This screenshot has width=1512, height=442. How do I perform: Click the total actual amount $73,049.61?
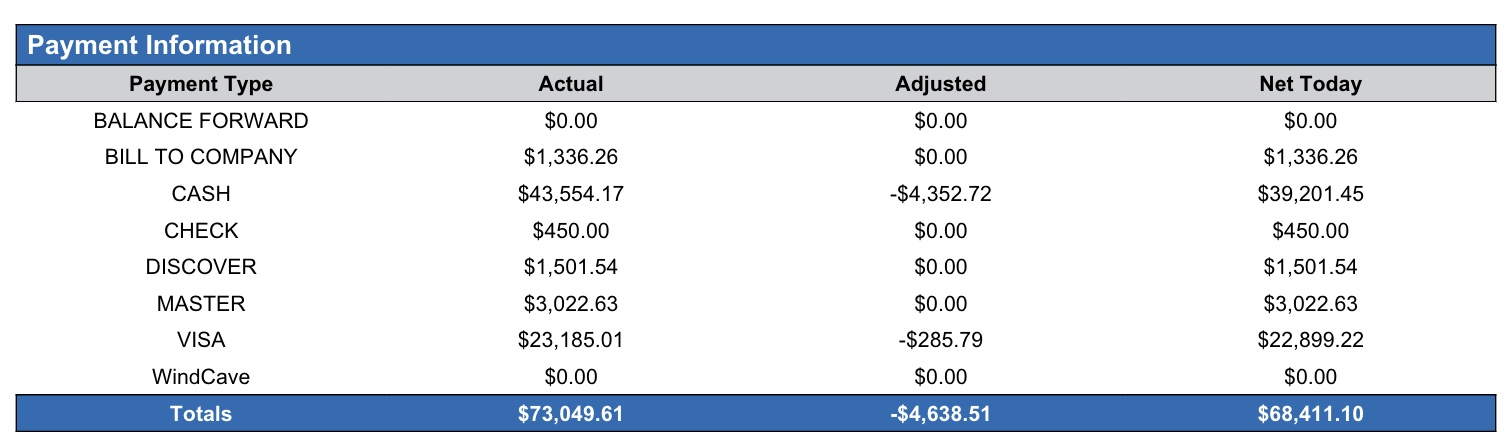pos(571,414)
